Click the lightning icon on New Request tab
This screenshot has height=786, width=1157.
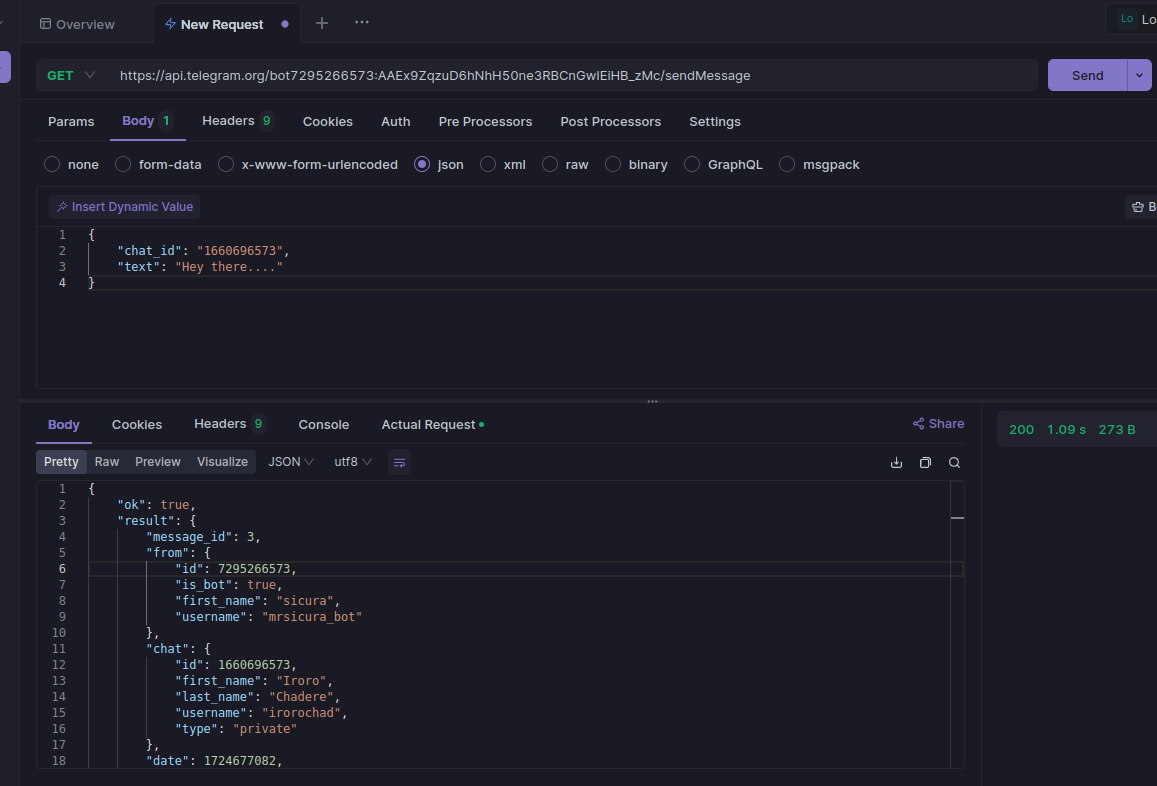(x=170, y=24)
